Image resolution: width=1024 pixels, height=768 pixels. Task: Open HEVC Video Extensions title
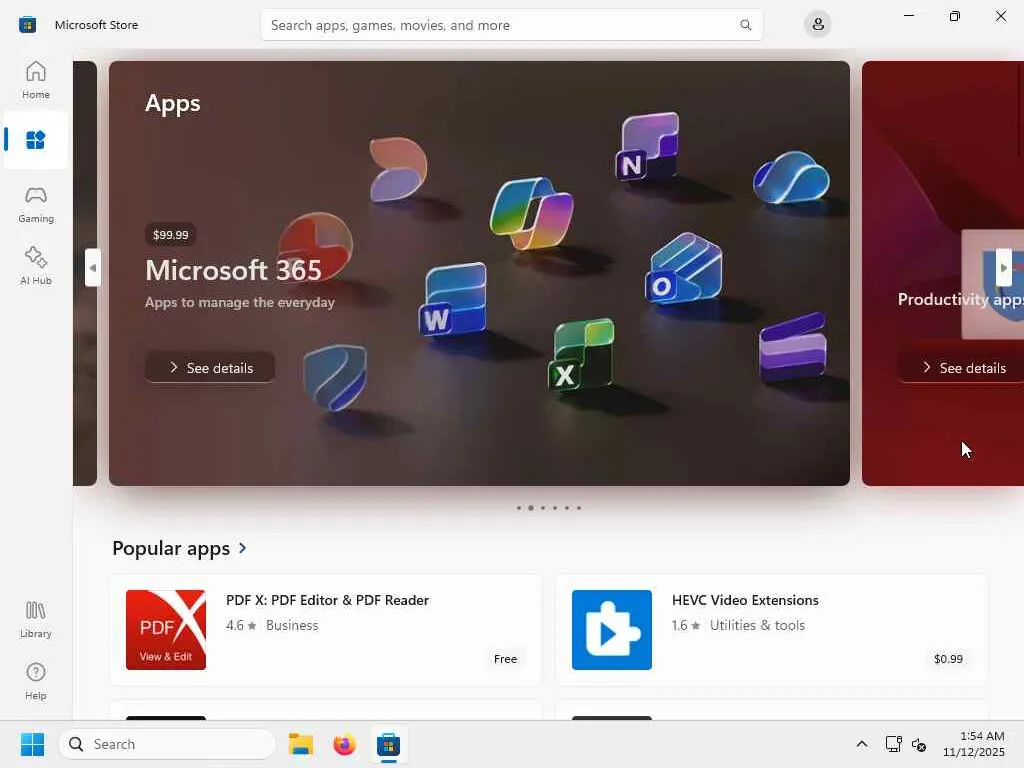[745, 600]
